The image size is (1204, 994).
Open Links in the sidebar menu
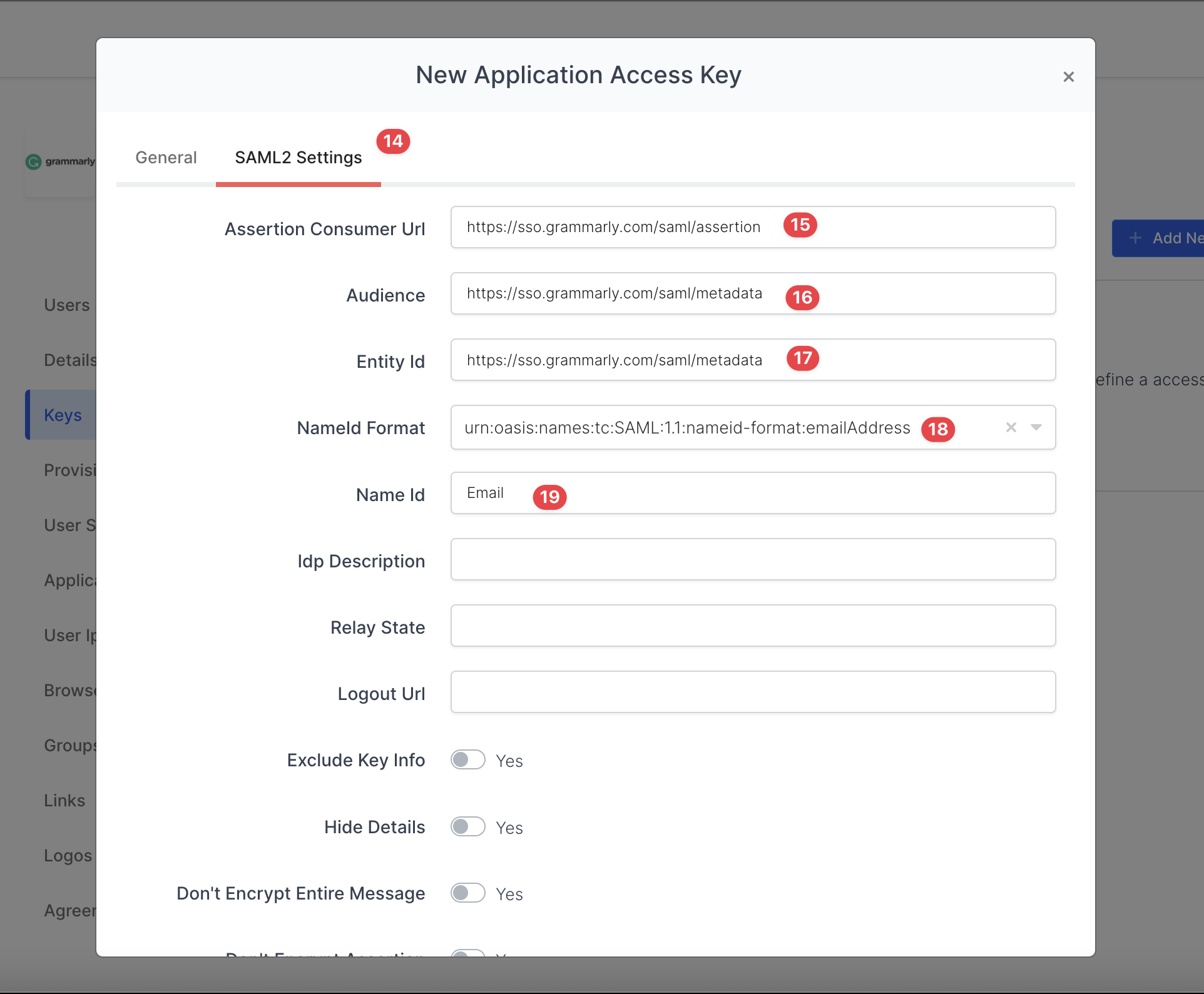[64, 800]
